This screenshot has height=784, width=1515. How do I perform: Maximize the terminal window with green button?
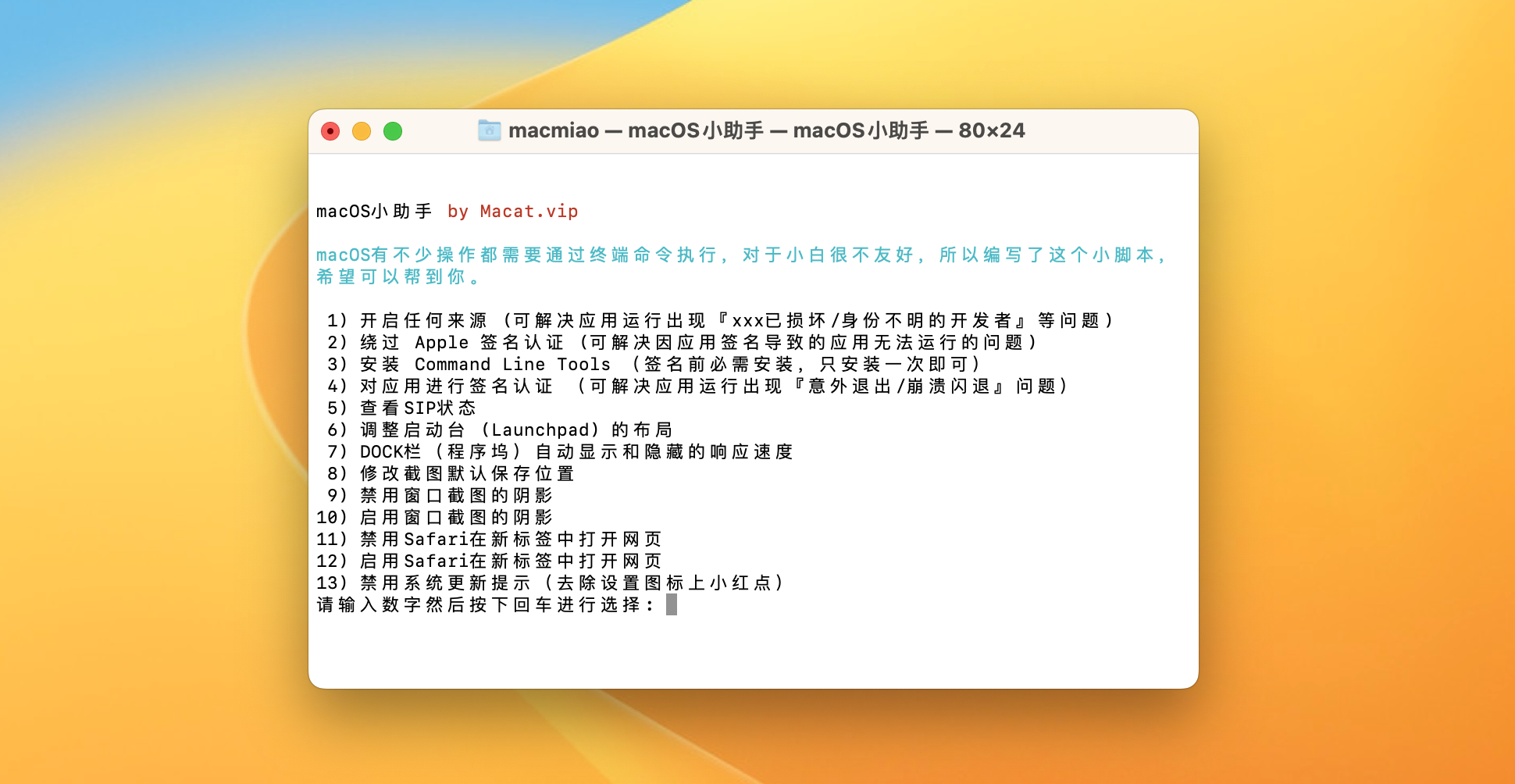coord(393,131)
